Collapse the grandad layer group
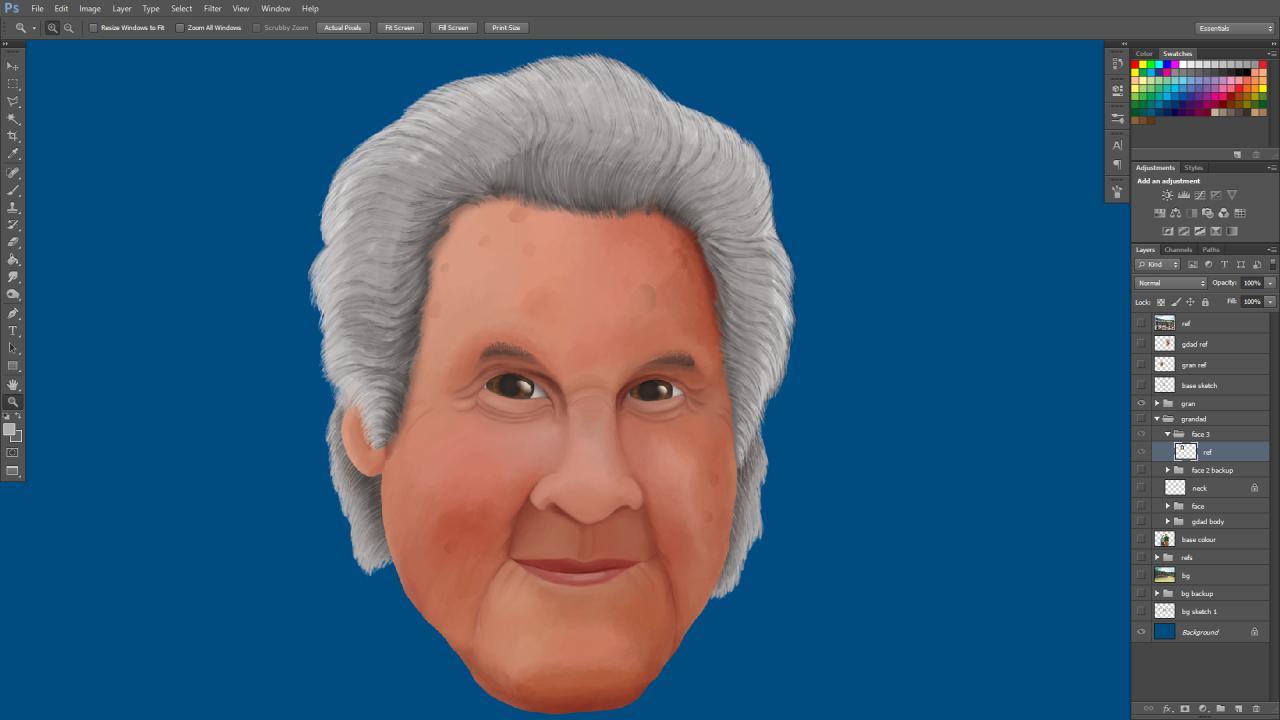The height and width of the screenshot is (720, 1280). click(1157, 419)
